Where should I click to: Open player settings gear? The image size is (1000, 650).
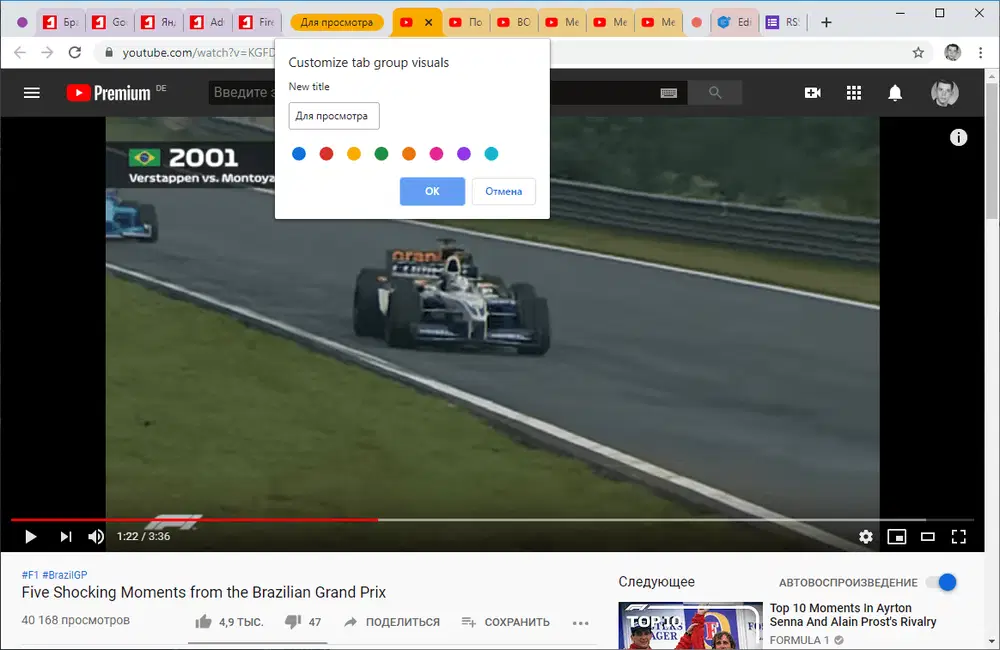click(865, 536)
